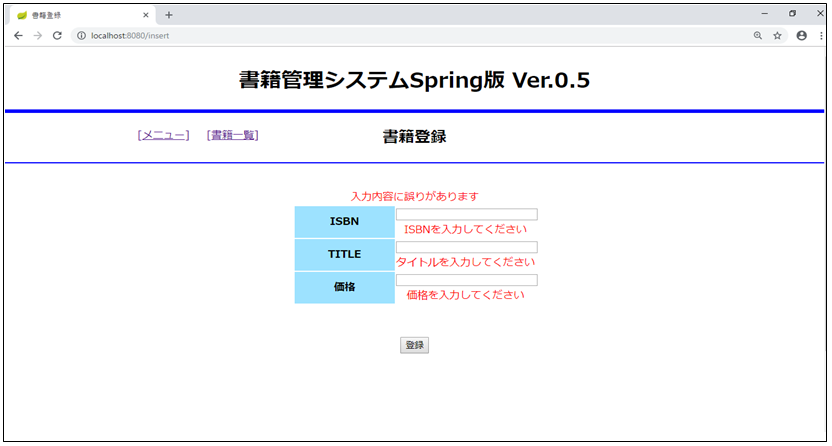This screenshot has height=446, width=832.
Task: Open the Chrome profile icon
Action: click(801, 35)
